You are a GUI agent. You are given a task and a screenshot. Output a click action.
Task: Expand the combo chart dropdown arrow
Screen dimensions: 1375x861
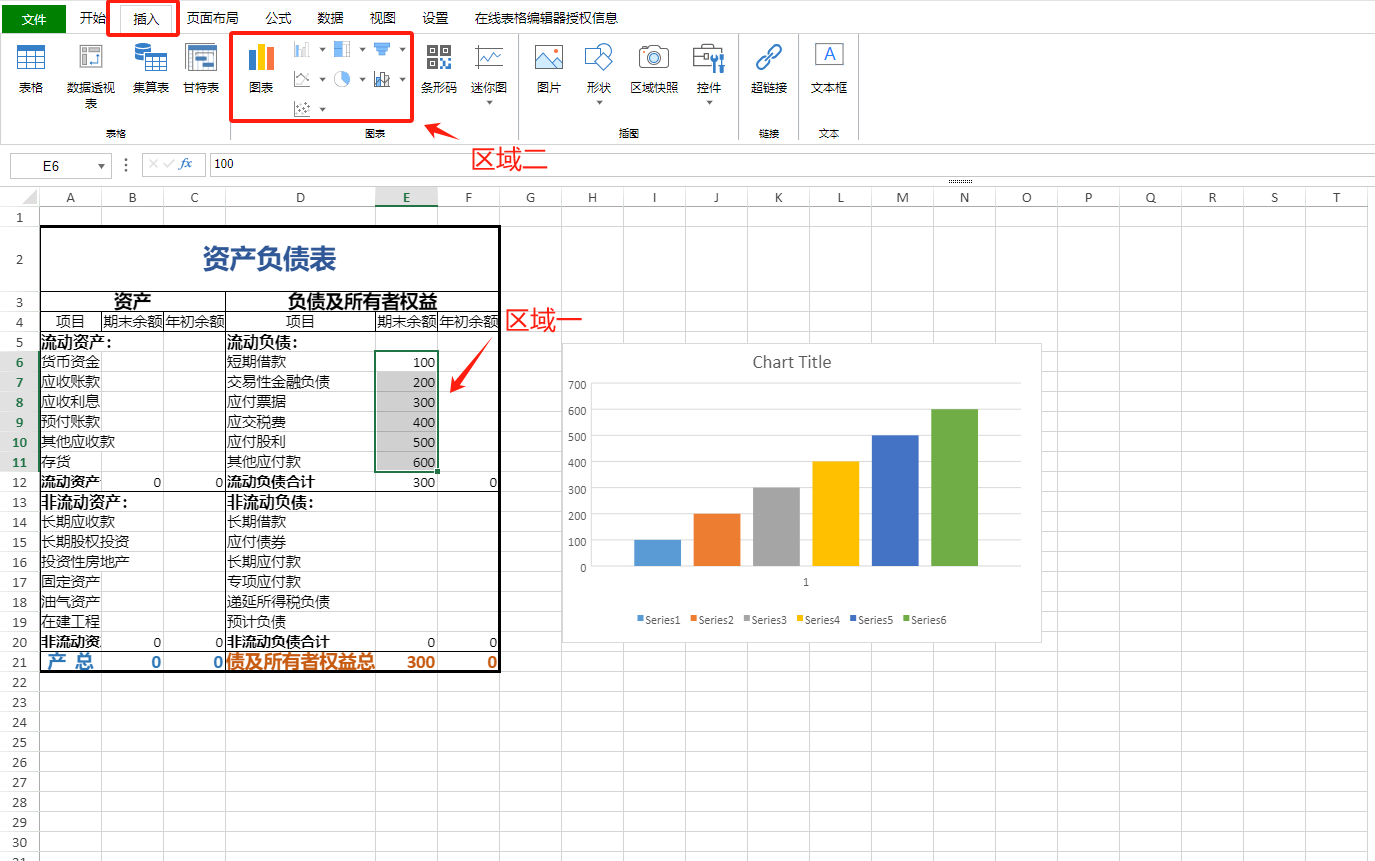402,79
